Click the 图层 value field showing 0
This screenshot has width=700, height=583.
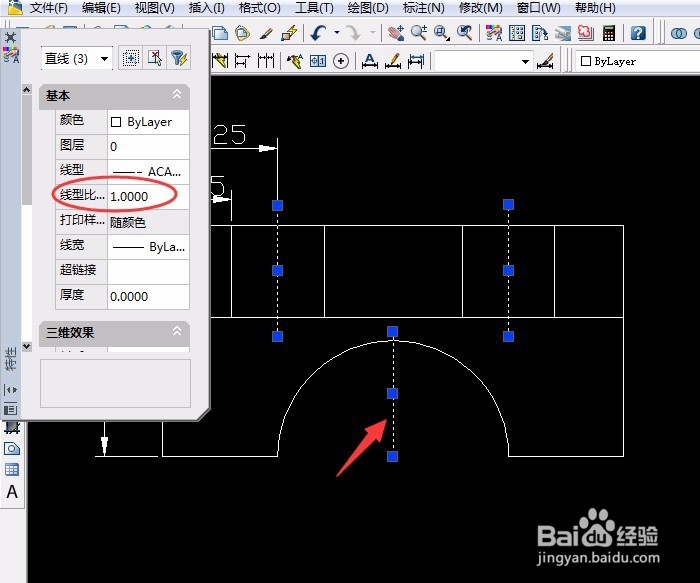click(x=148, y=146)
